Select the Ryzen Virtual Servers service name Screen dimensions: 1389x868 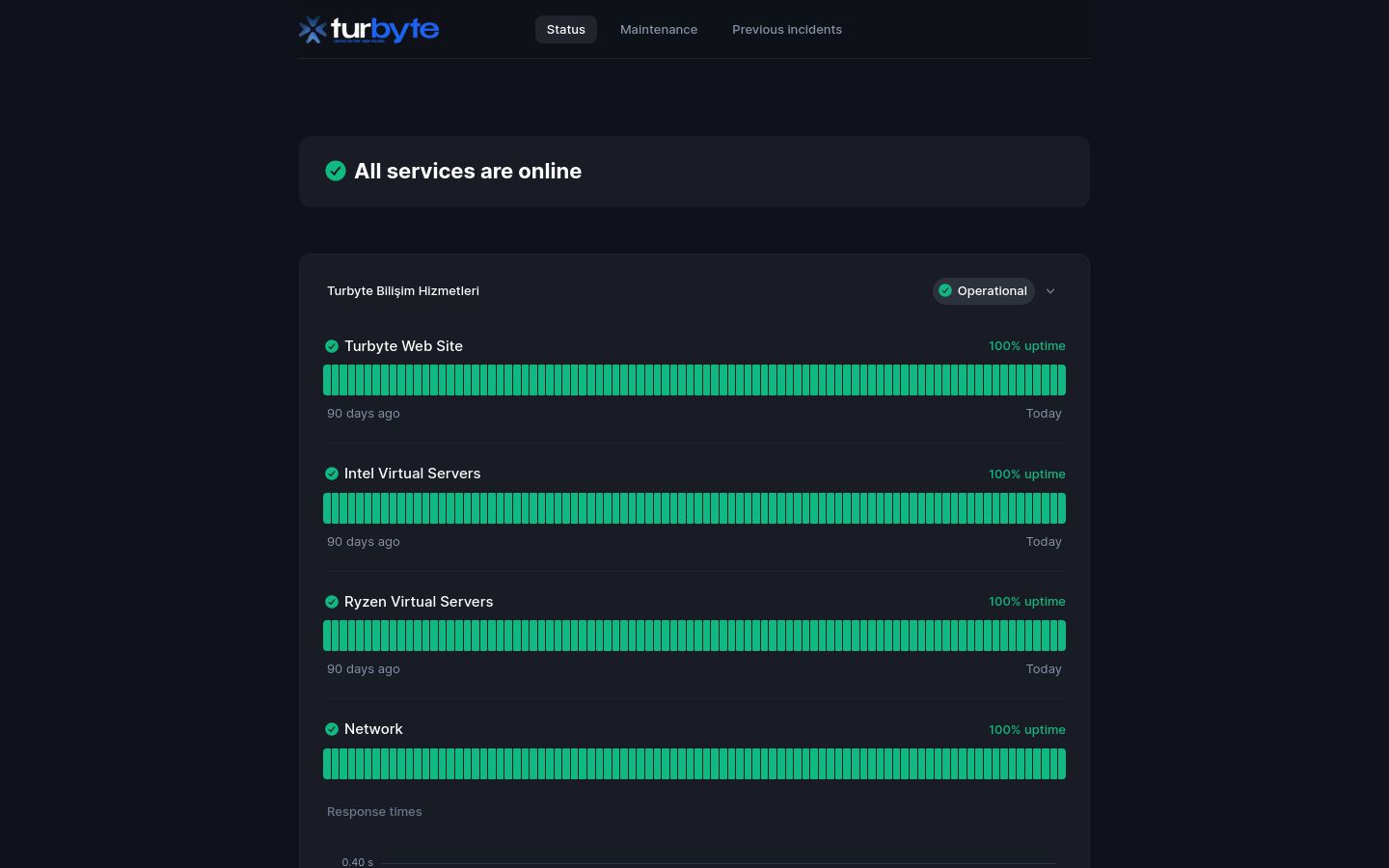click(419, 602)
